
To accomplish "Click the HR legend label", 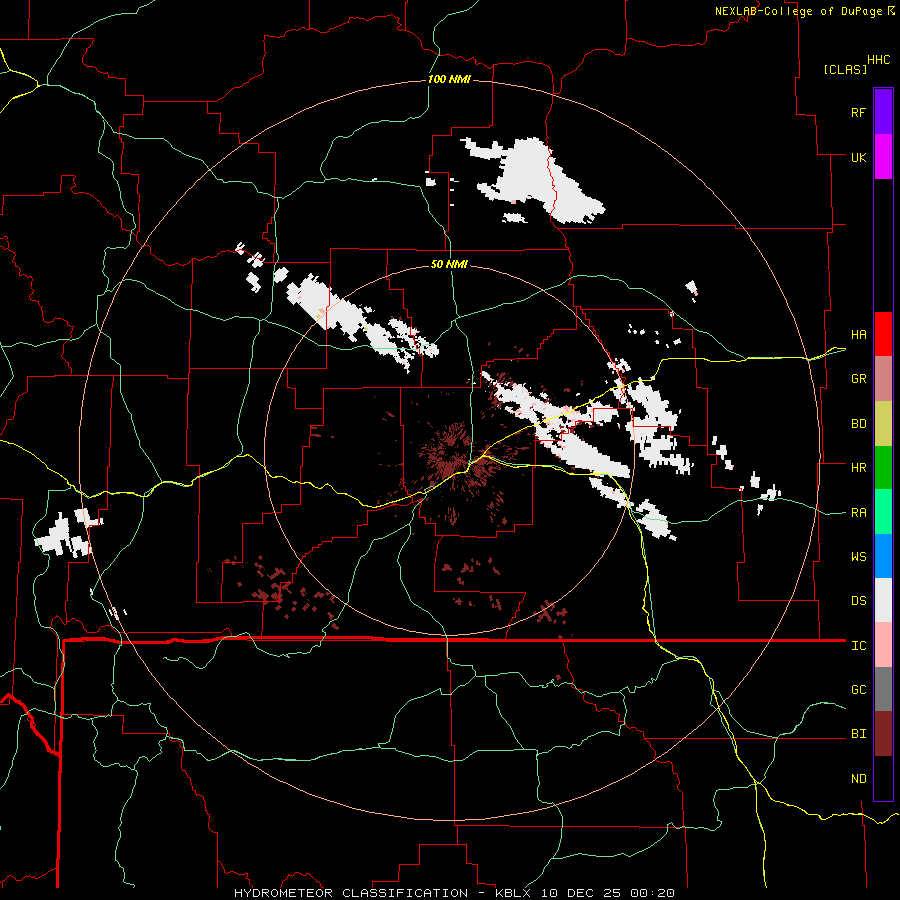I will point(858,468).
